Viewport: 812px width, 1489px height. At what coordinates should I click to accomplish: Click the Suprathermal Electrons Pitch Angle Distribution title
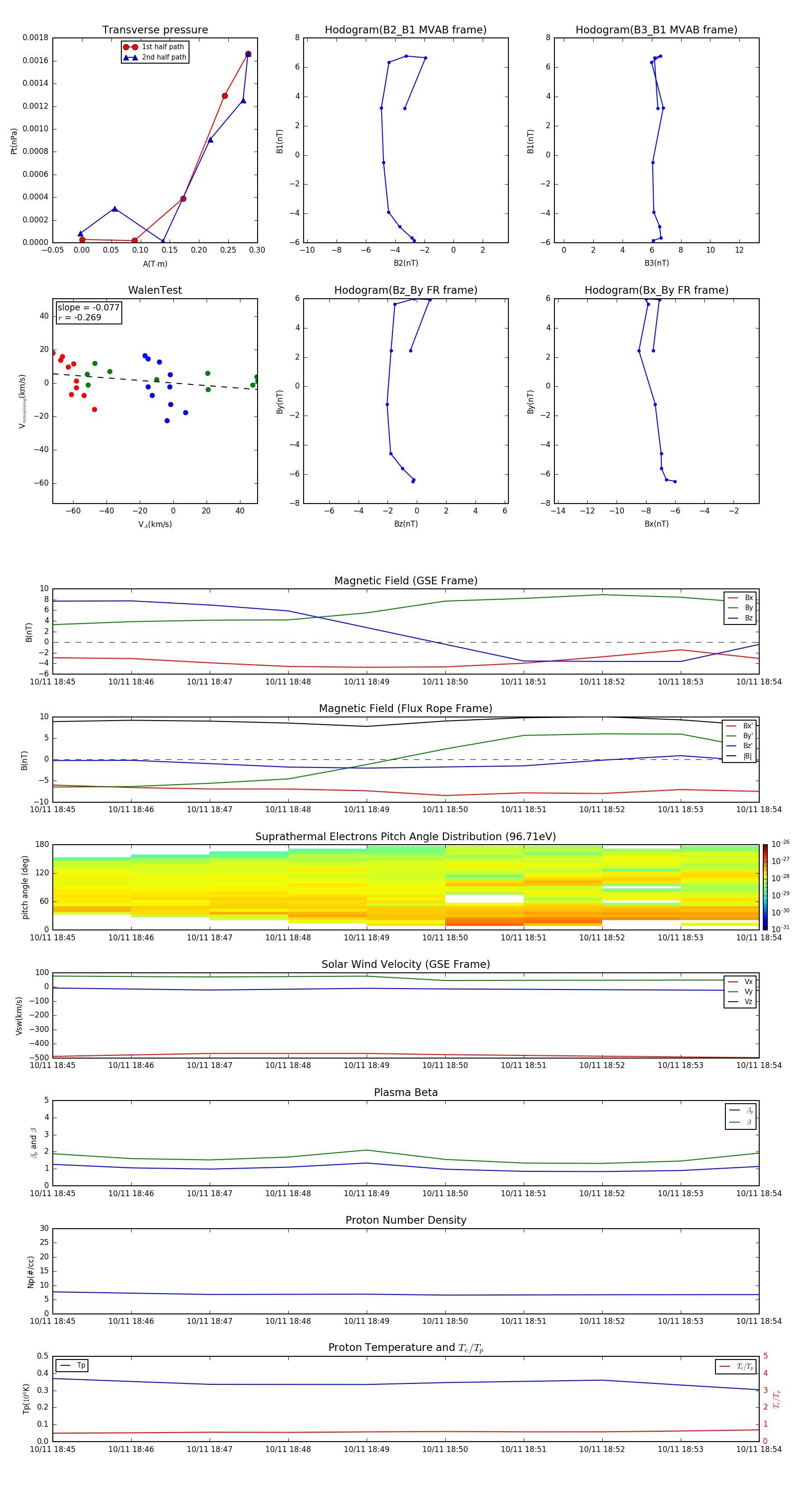click(406, 837)
